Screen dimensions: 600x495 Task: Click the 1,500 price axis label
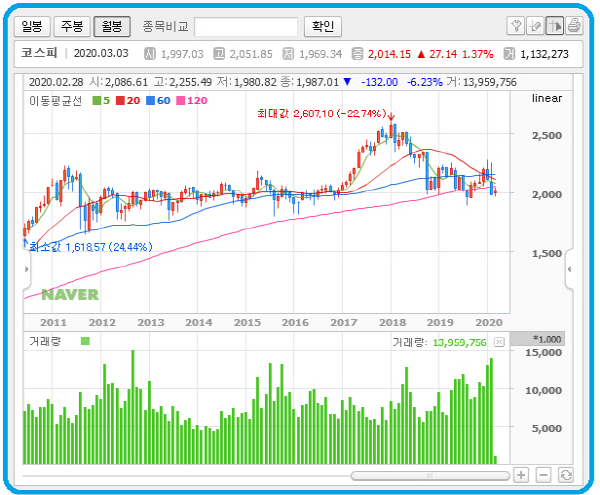547,254
